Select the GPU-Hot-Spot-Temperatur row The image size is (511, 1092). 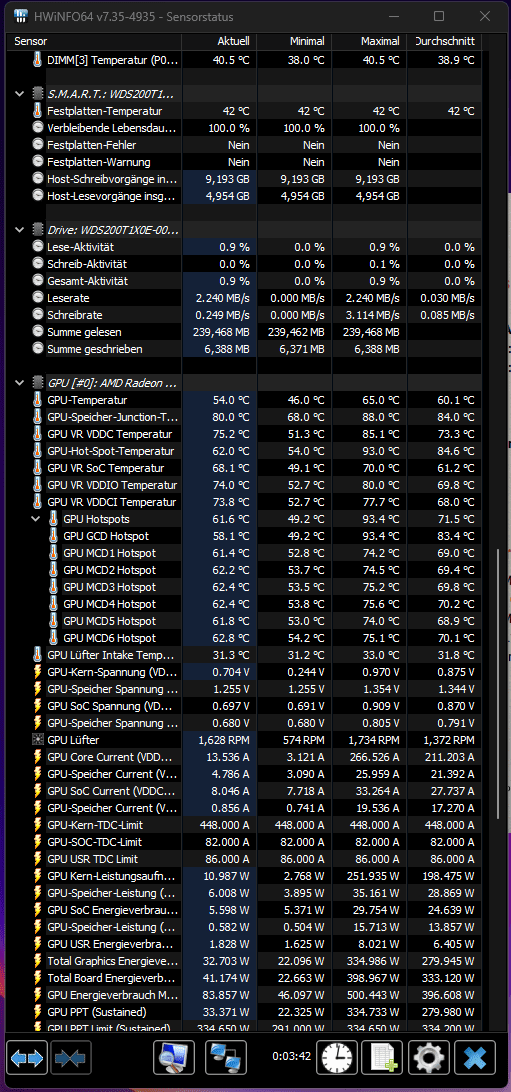pos(246,451)
